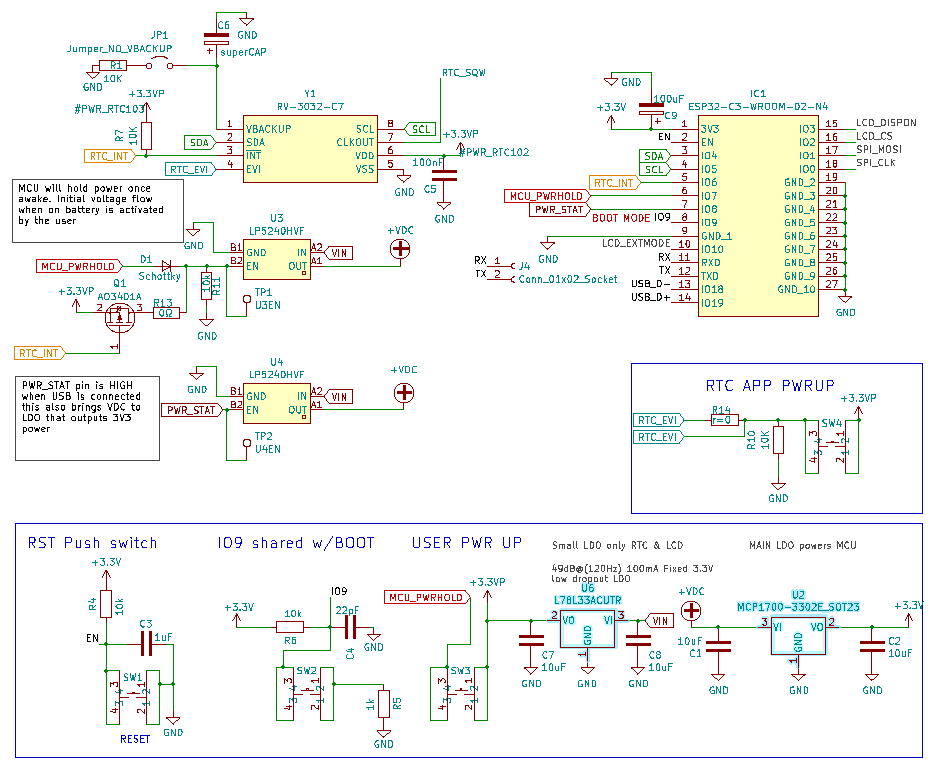Select the J4 Conn_01x02_Socket connector
The width and height of the screenshot is (931, 766).
(512, 272)
